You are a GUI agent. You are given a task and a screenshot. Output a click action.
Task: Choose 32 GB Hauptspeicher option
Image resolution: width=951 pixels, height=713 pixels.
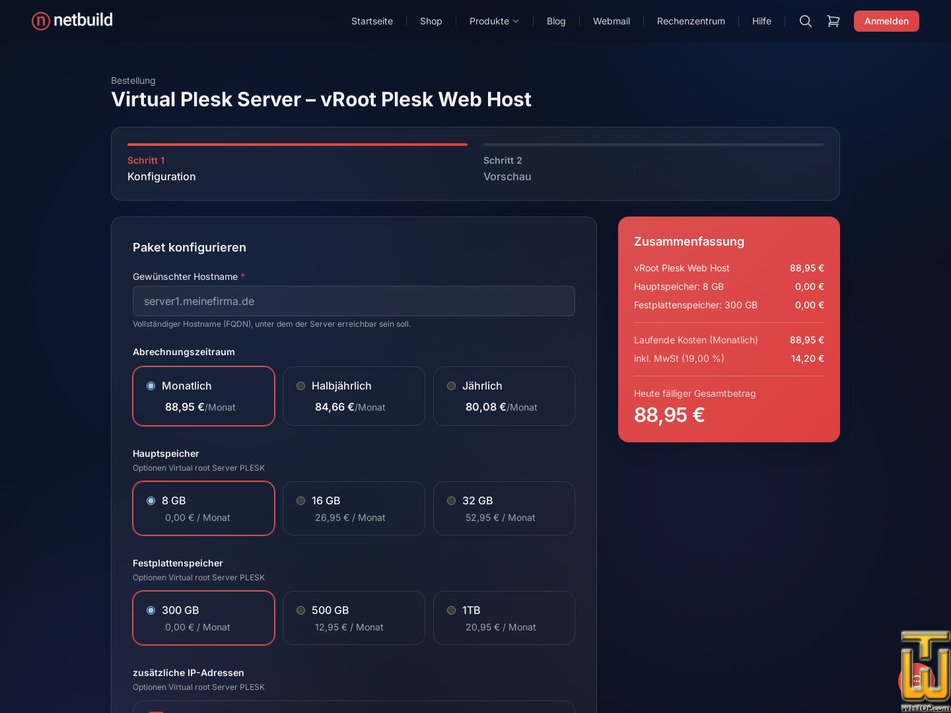[x=504, y=508]
